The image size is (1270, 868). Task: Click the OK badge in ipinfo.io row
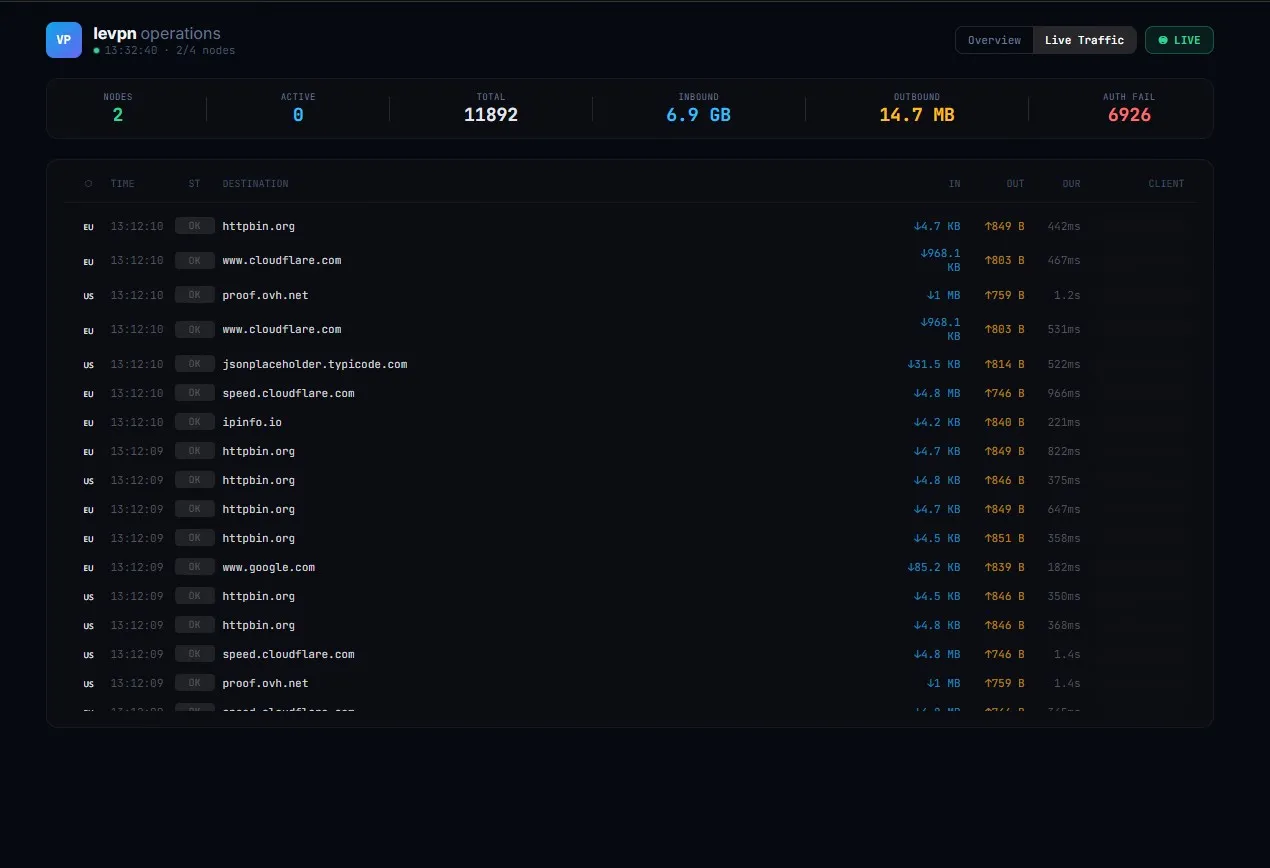pos(195,422)
